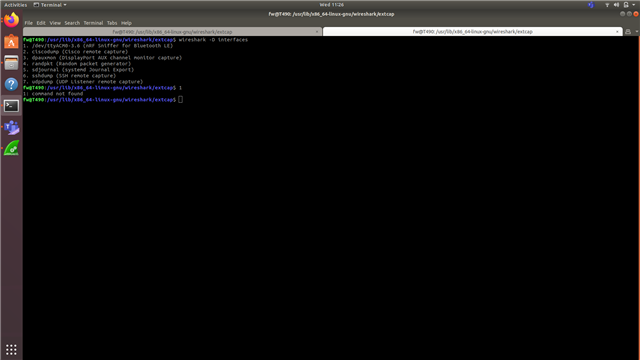The image size is (640, 360).
Task: Open the View menu
Action: click(x=55, y=23)
